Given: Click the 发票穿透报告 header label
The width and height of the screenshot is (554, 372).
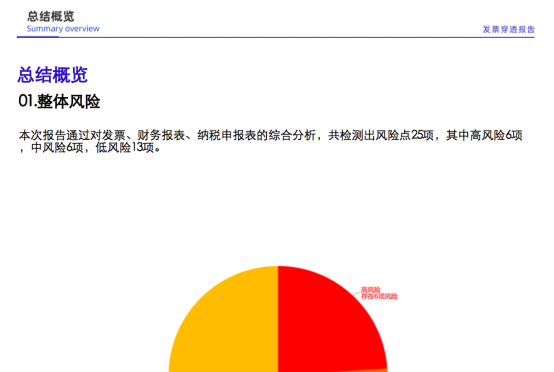Looking at the screenshot, I should (508, 29).
